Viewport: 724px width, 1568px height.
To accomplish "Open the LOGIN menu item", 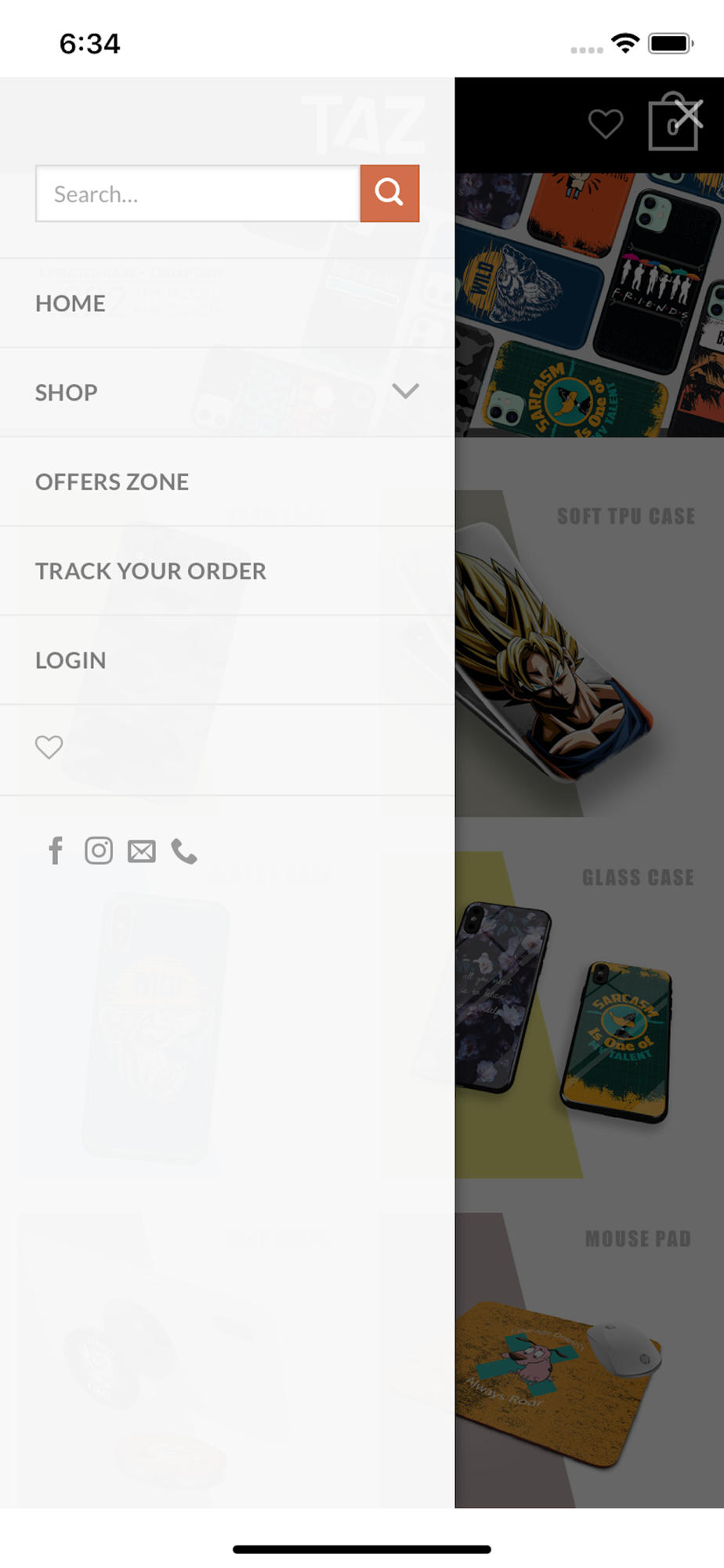I will [x=71, y=661].
